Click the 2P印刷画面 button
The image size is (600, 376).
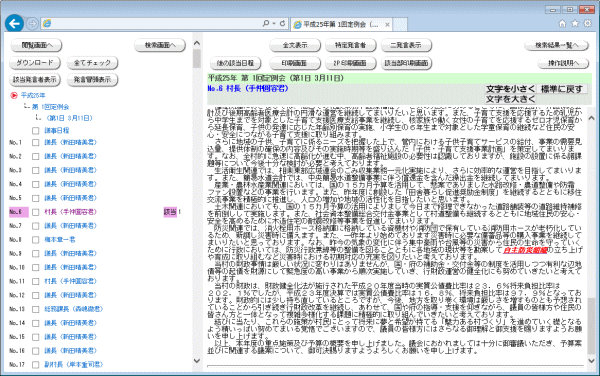(351, 63)
